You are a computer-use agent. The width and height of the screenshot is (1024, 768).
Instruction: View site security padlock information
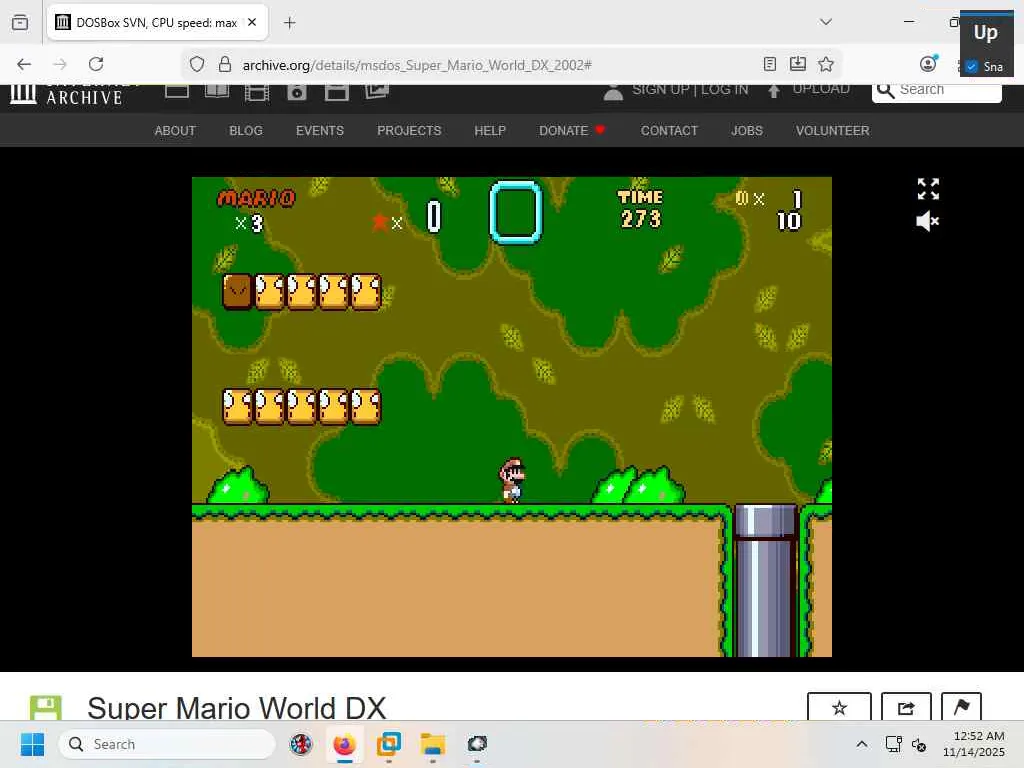(x=225, y=64)
